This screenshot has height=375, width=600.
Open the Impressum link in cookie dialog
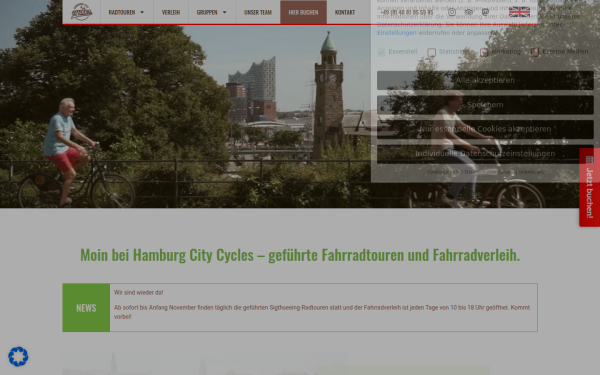(x=531, y=172)
